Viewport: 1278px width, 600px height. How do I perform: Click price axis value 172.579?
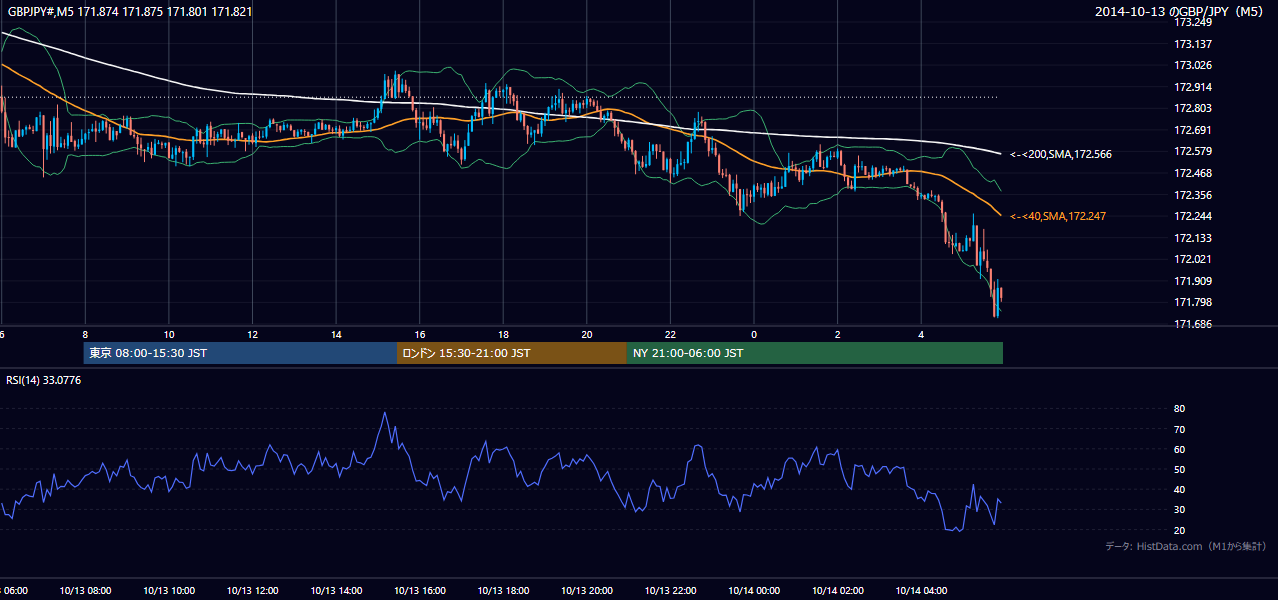tap(1192, 151)
